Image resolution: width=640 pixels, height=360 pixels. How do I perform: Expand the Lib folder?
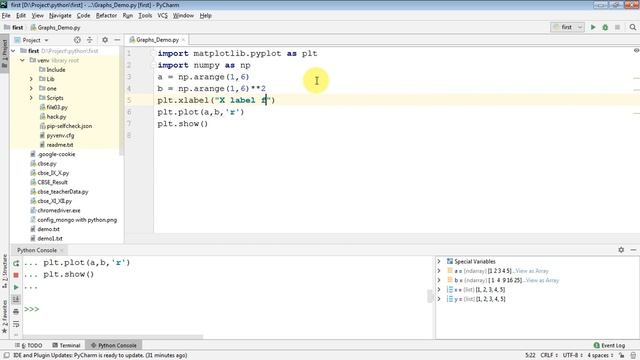(31, 79)
